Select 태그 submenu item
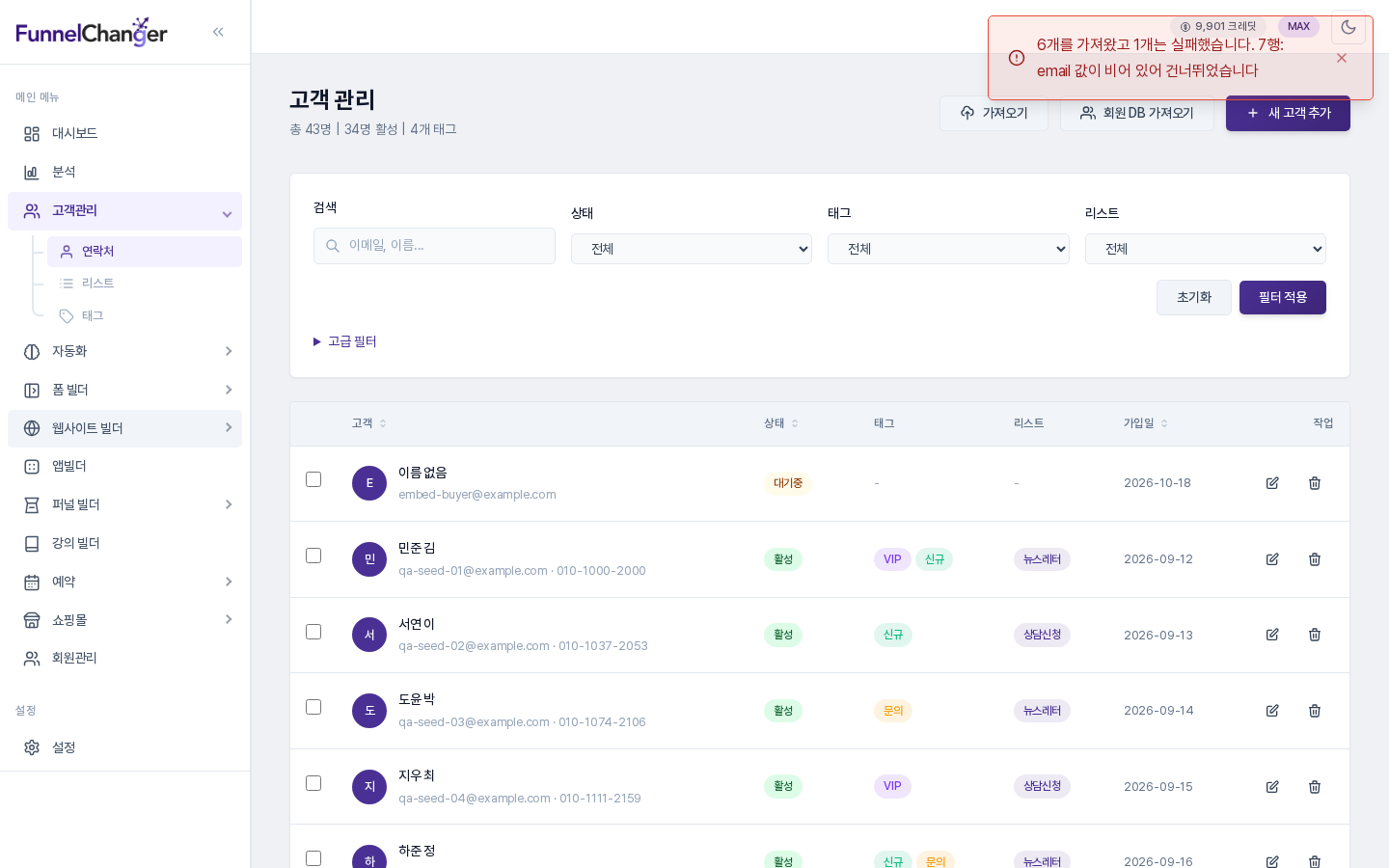This screenshot has width=1389, height=868. point(145,315)
